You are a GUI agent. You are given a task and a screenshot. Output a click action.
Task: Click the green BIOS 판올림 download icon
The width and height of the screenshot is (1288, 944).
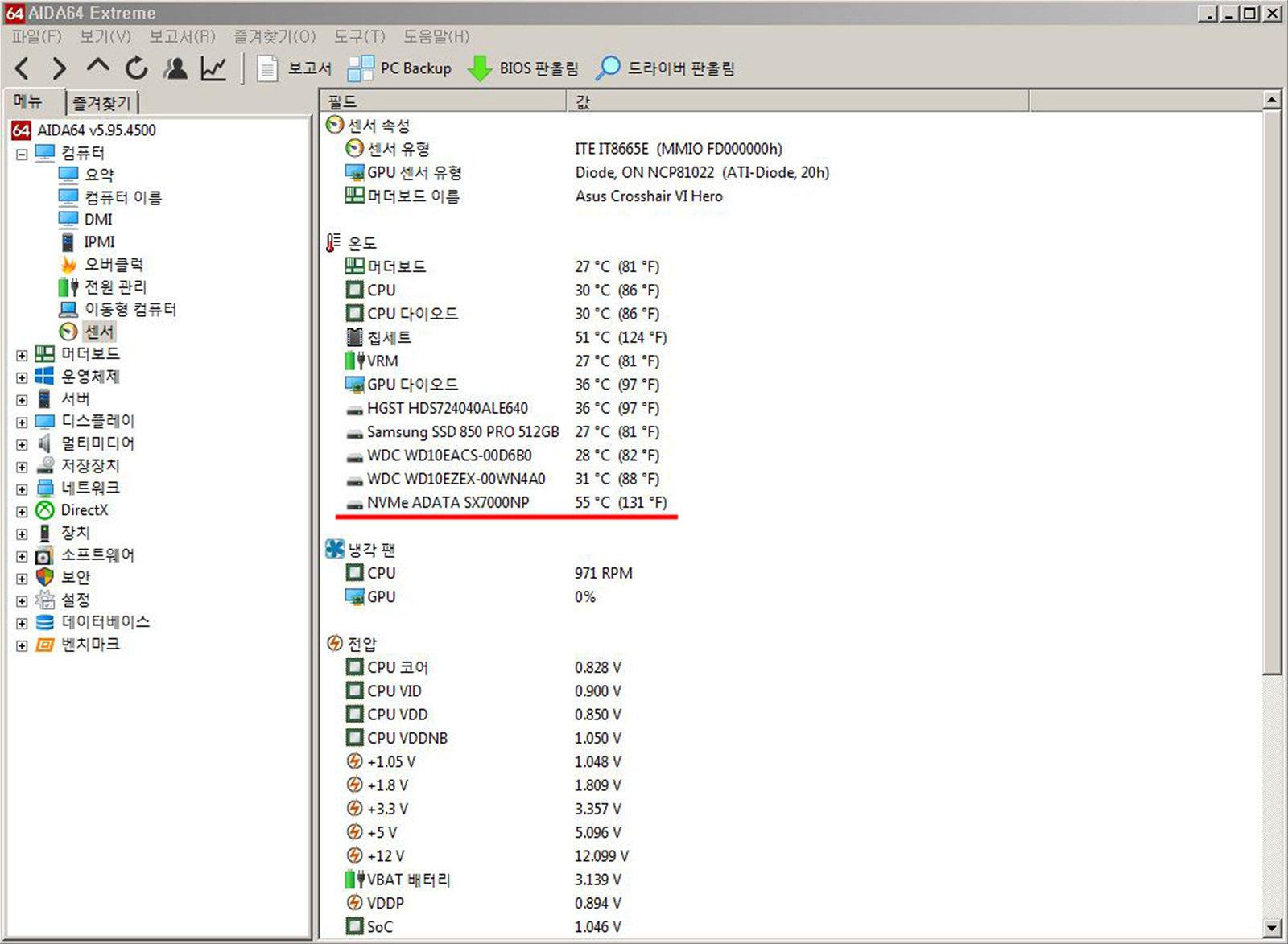479,68
